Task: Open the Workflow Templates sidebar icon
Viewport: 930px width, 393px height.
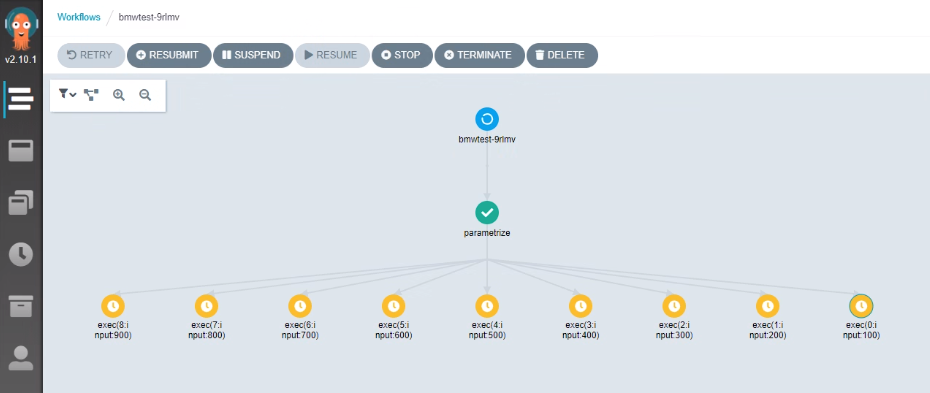Action: pos(21,151)
